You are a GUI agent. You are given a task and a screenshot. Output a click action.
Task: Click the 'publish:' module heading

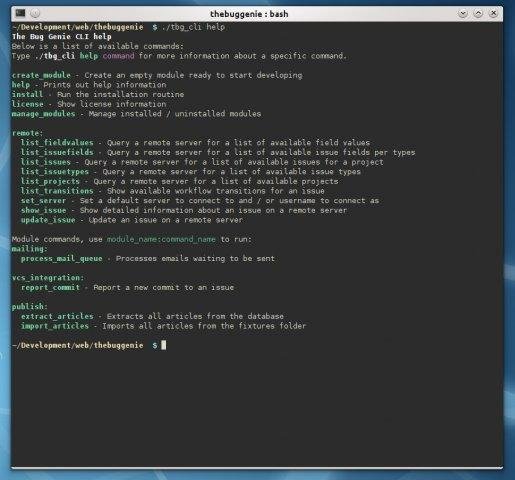tap(30, 306)
